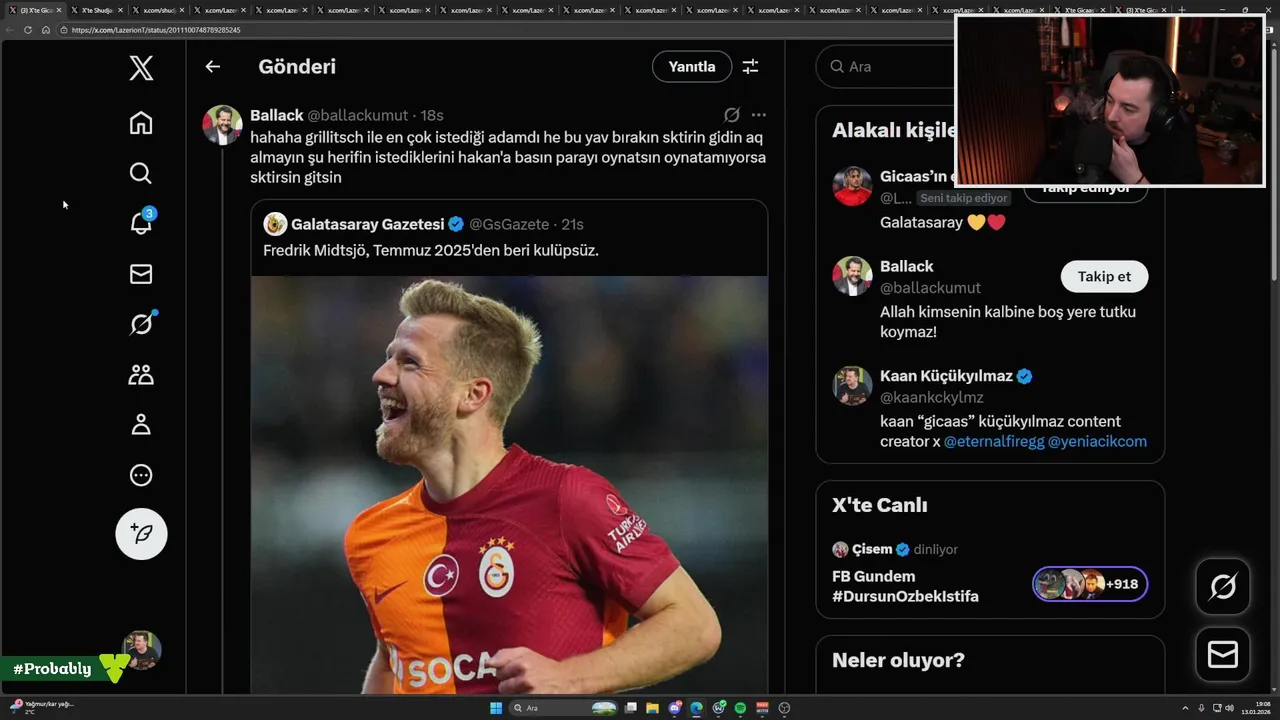Open floating Grok button at bottom right
Viewport: 1280px width, 720px height.
[x=1223, y=586]
